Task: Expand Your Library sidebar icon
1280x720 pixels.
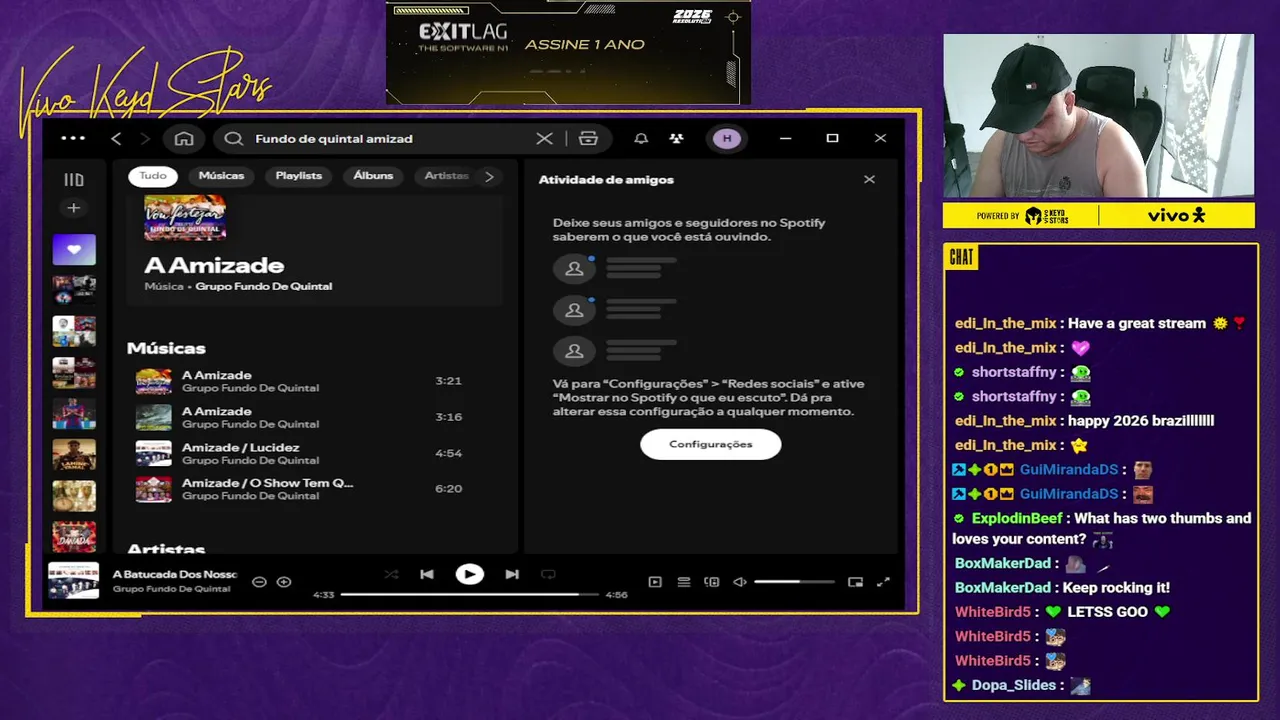Action: (x=74, y=180)
